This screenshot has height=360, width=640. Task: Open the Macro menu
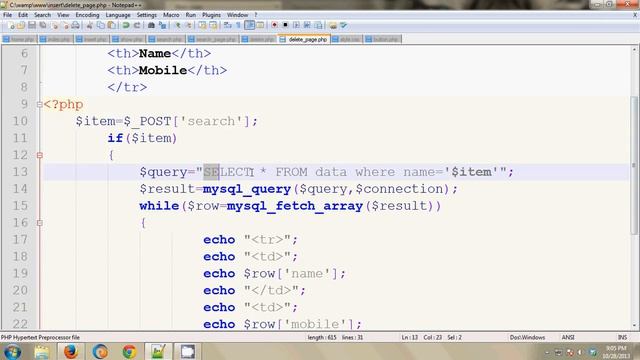[171, 15]
